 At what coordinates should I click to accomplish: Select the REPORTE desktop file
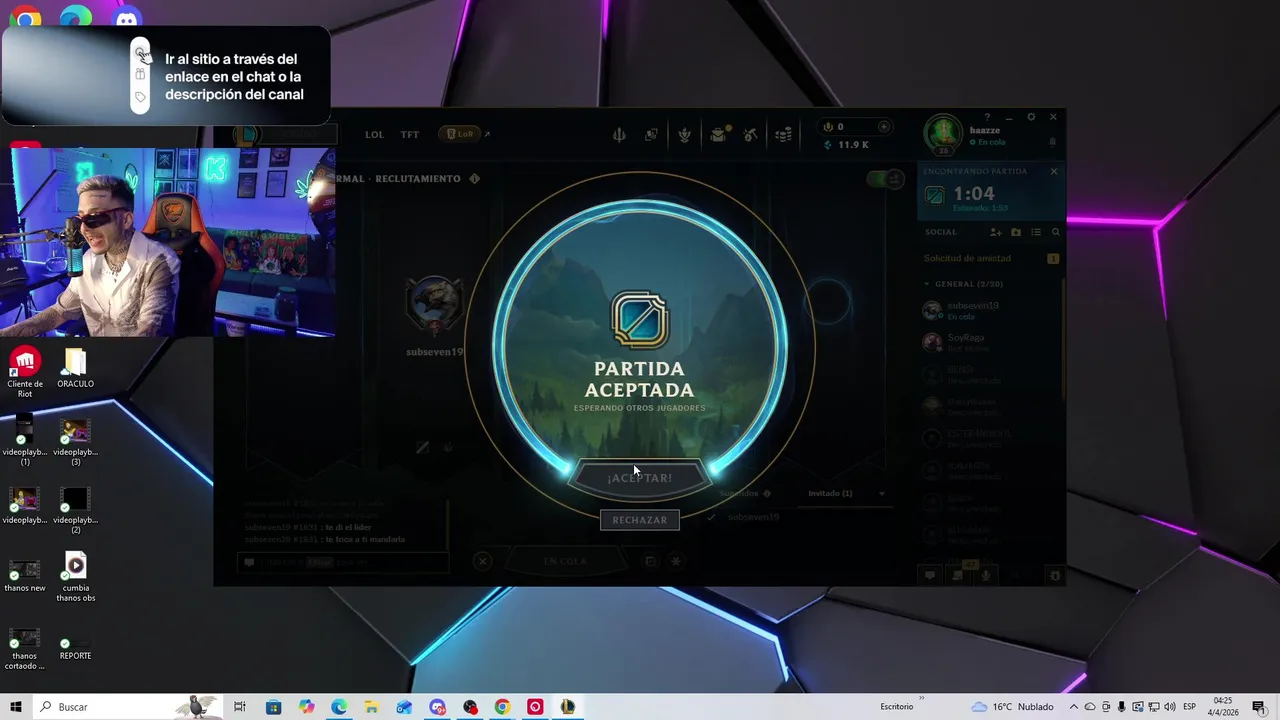coord(75,648)
